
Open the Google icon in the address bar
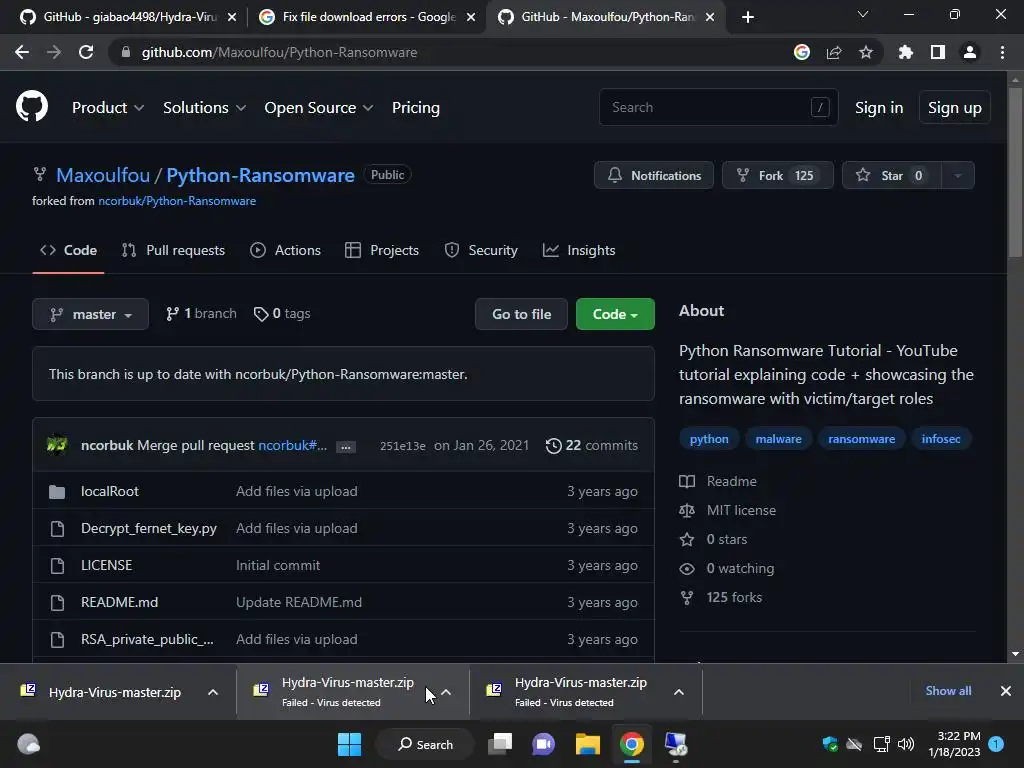coord(802,52)
